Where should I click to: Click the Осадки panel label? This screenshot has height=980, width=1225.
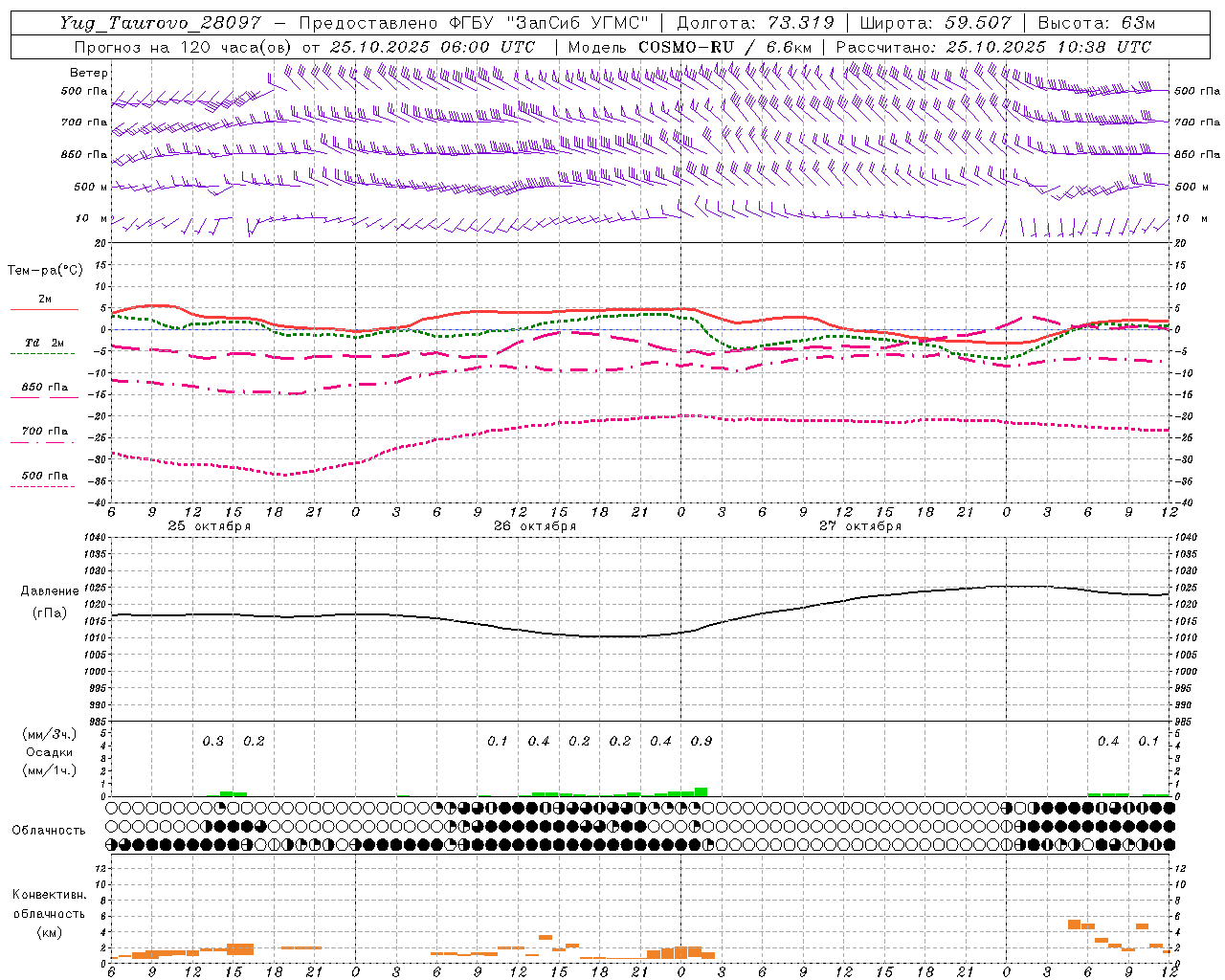pos(50,752)
